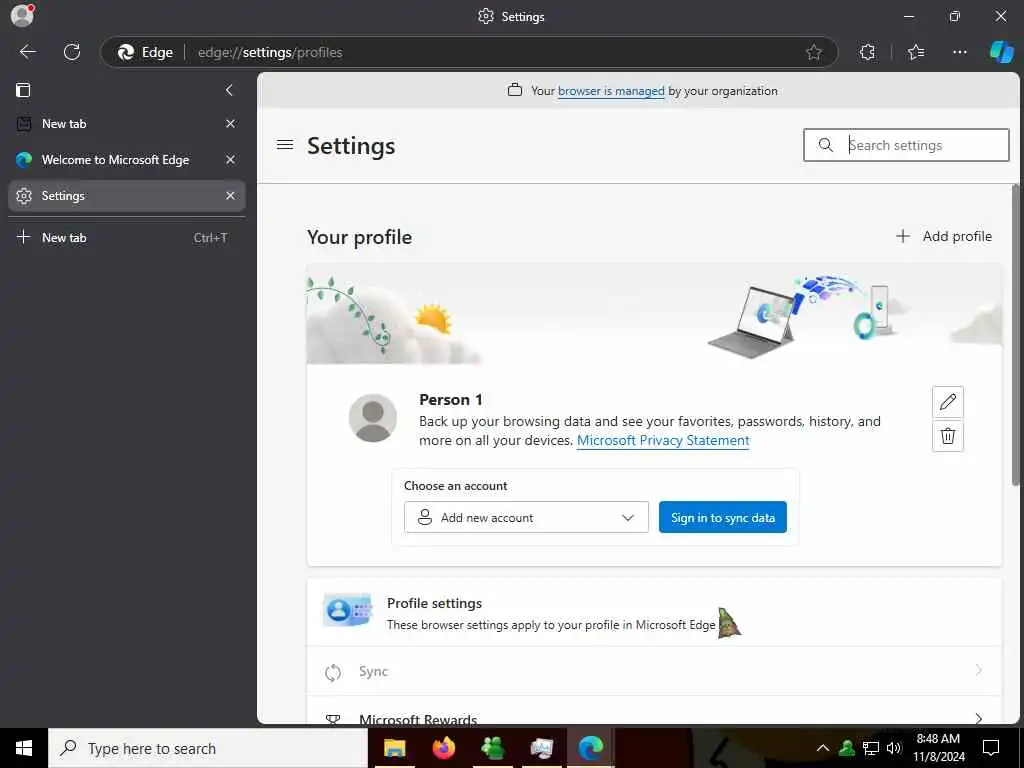
Task: Switch to the first New tab
Action: point(127,123)
